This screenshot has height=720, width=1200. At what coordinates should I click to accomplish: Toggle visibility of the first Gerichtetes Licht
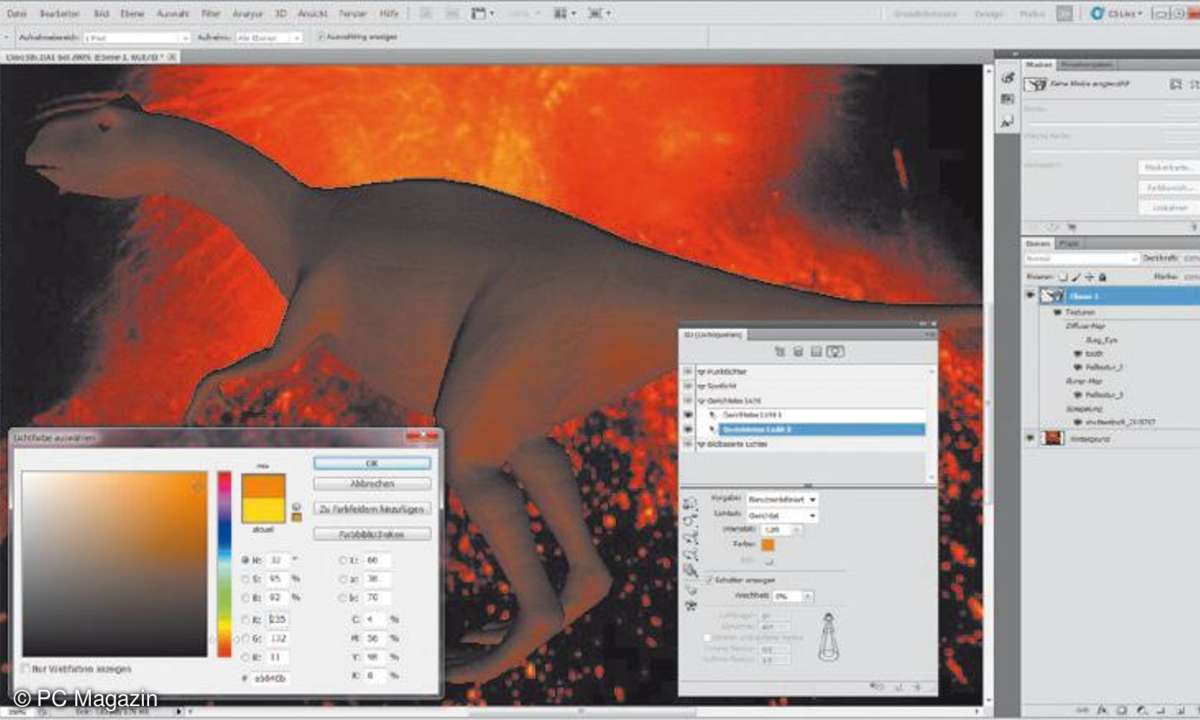688,414
